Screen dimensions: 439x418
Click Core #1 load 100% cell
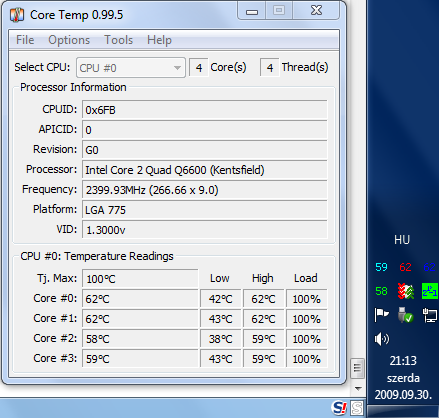306,318
